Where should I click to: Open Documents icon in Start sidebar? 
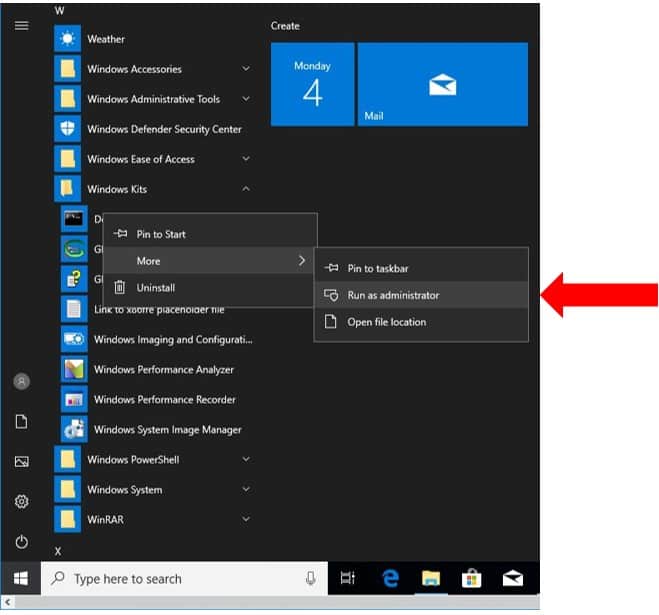21,422
